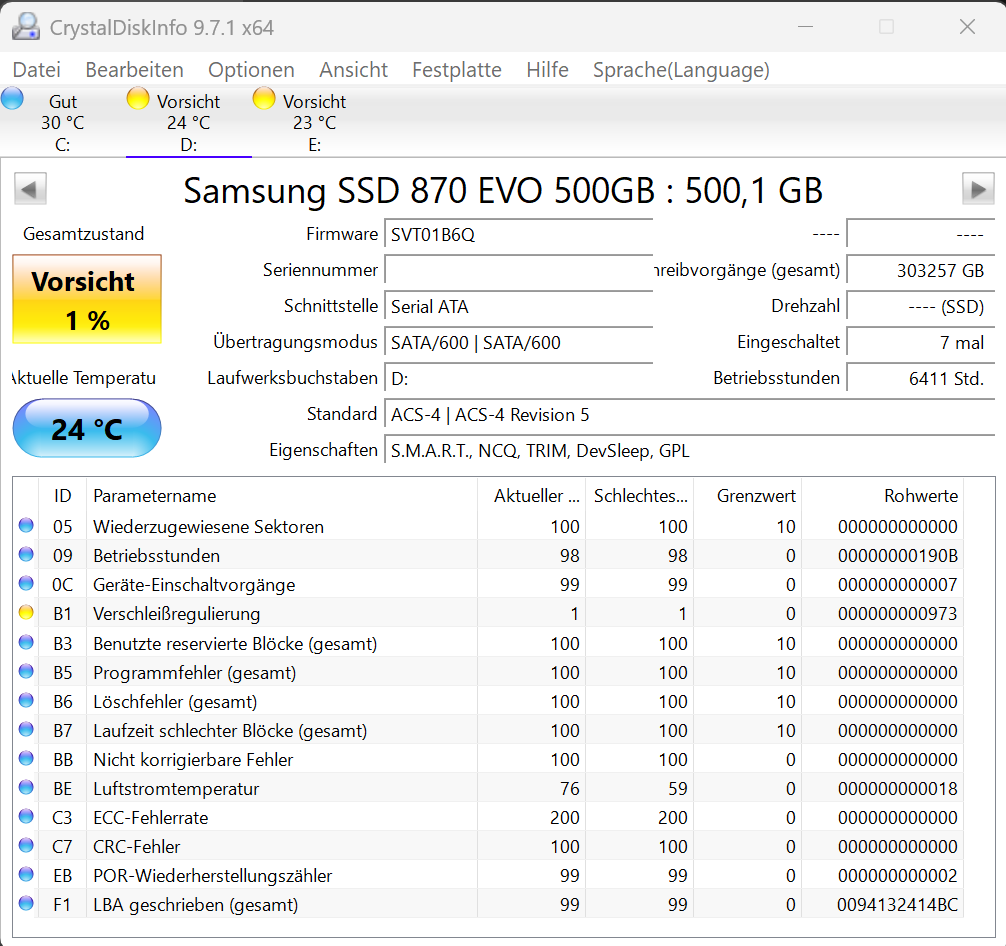Click status dot of Luftstromtemperatur row

tap(26, 787)
